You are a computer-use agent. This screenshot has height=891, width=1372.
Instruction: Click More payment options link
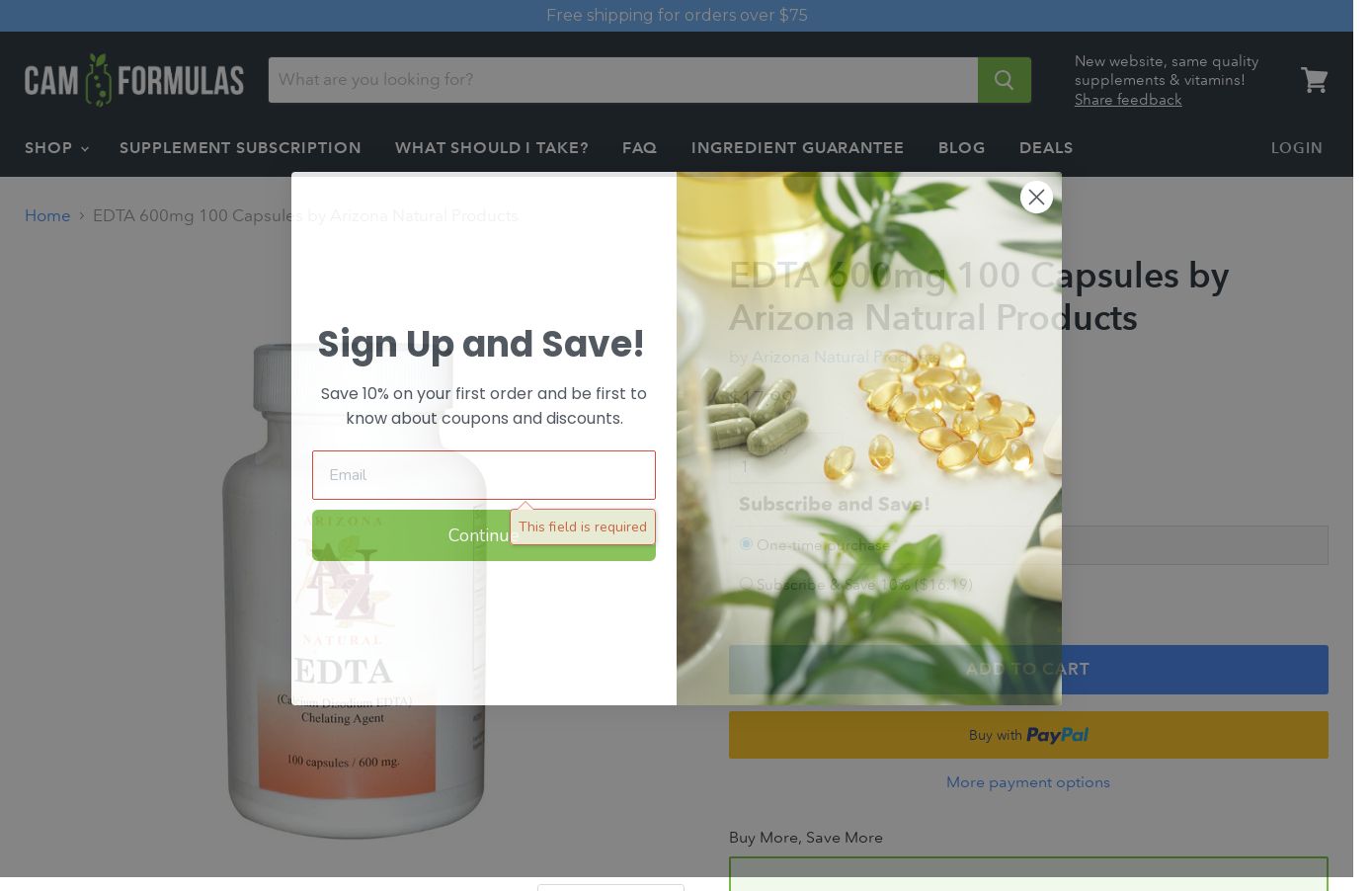click(x=1028, y=782)
